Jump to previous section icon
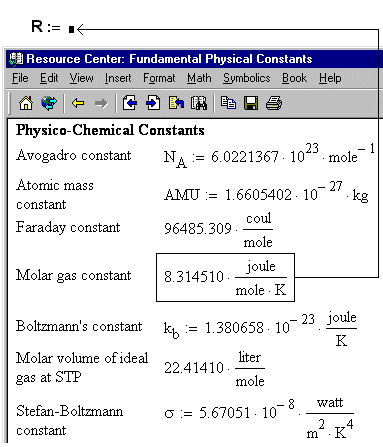 point(129,103)
